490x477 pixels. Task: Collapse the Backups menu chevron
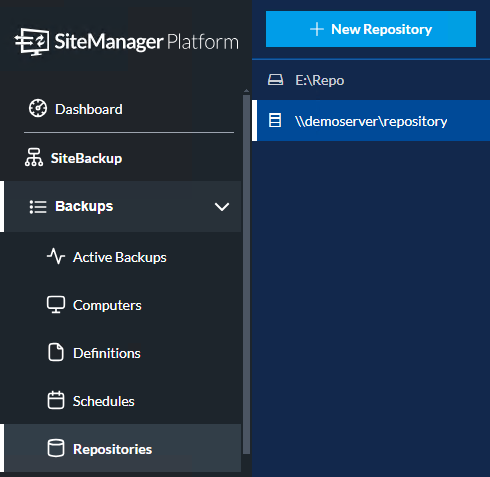tap(222, 207)
